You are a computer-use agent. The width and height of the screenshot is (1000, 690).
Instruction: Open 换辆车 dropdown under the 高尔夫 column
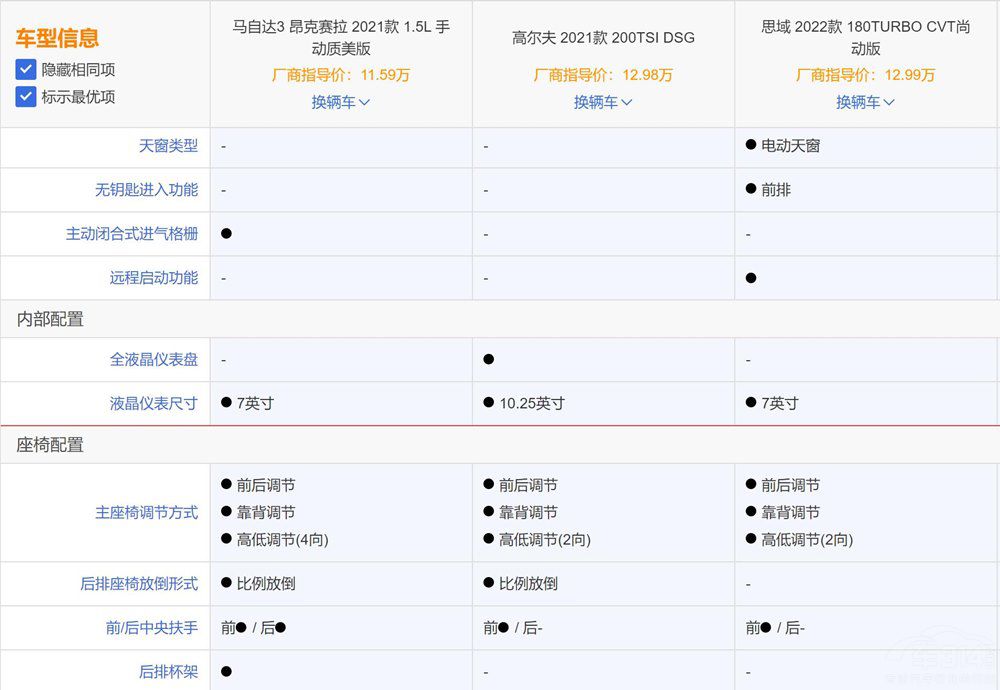pyautogui.click(x=602, y=102)
